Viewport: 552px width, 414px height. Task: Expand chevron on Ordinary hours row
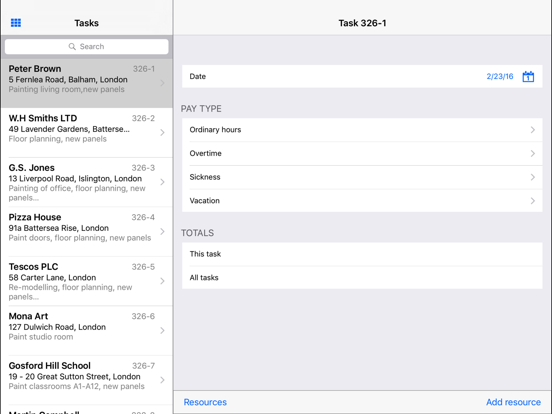point(533,130)
